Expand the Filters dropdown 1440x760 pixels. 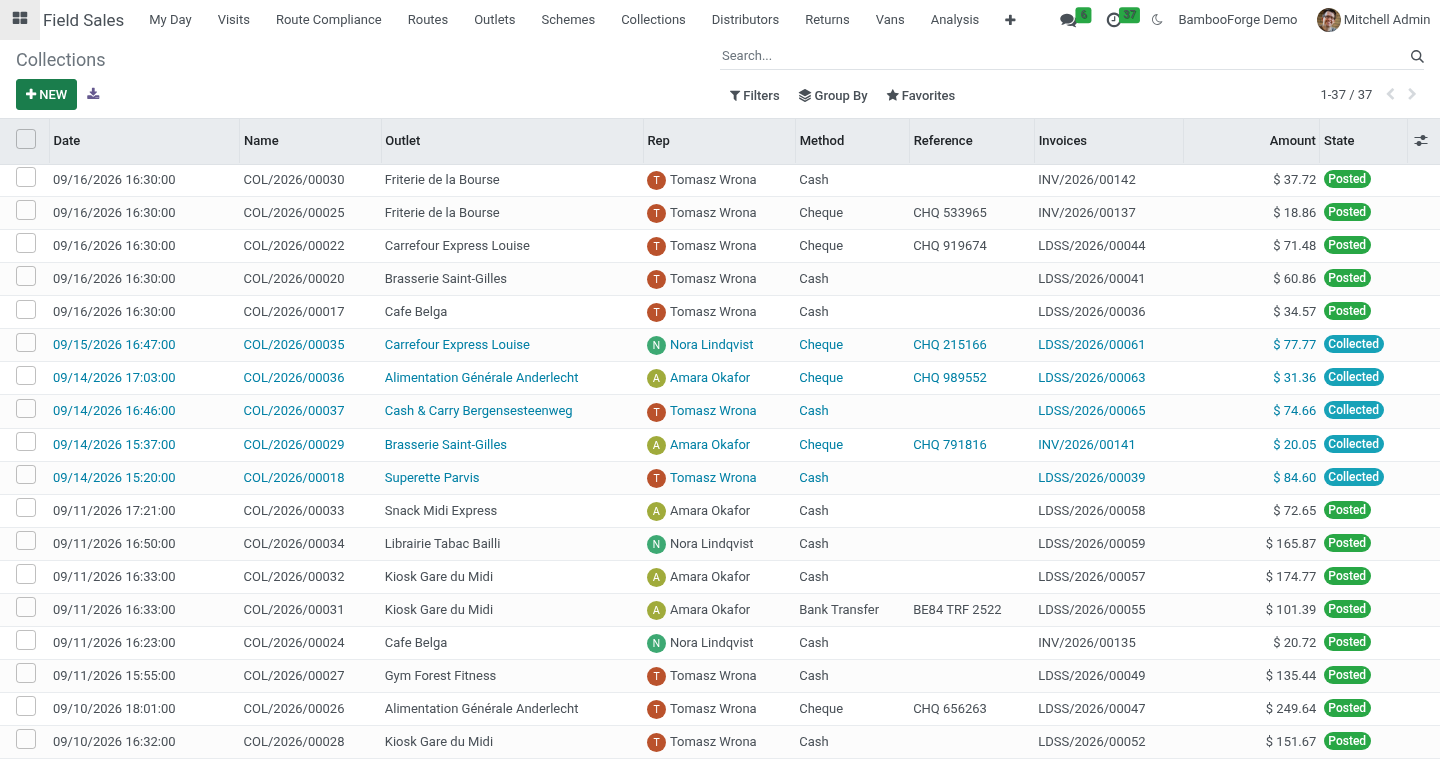[755, 96]
